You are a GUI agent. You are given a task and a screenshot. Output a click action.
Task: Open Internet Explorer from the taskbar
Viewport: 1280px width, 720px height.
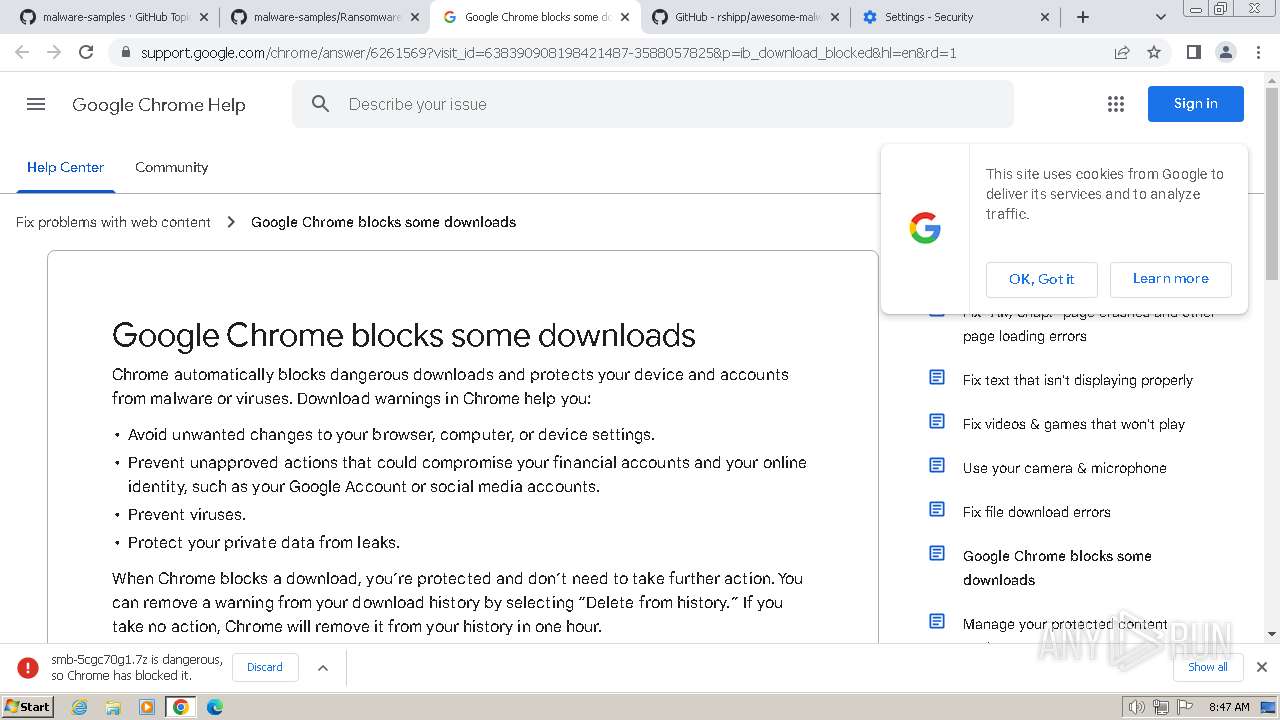point(80,707)
